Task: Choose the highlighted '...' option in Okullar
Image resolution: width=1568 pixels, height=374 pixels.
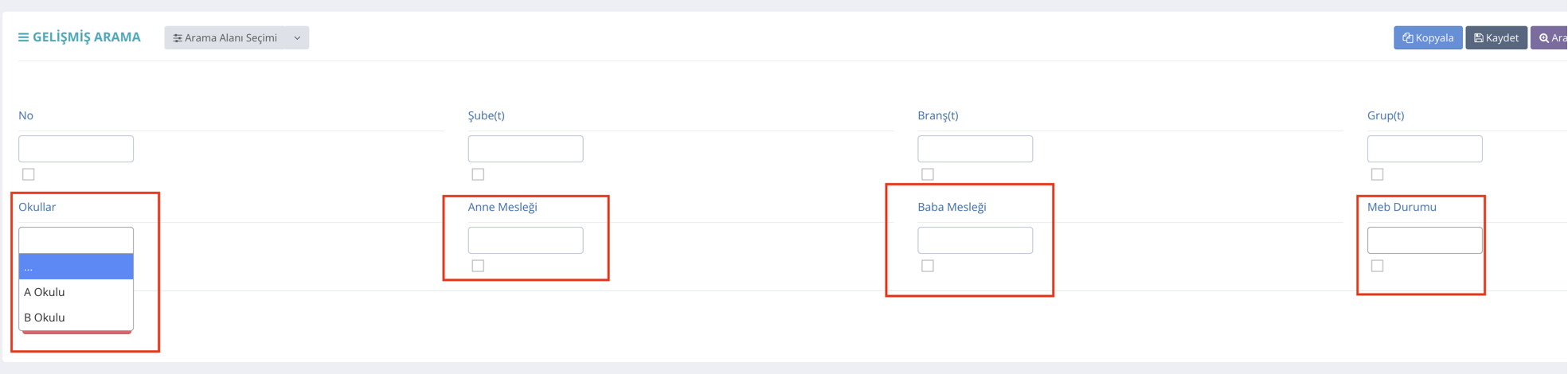Action: point(76,267)
